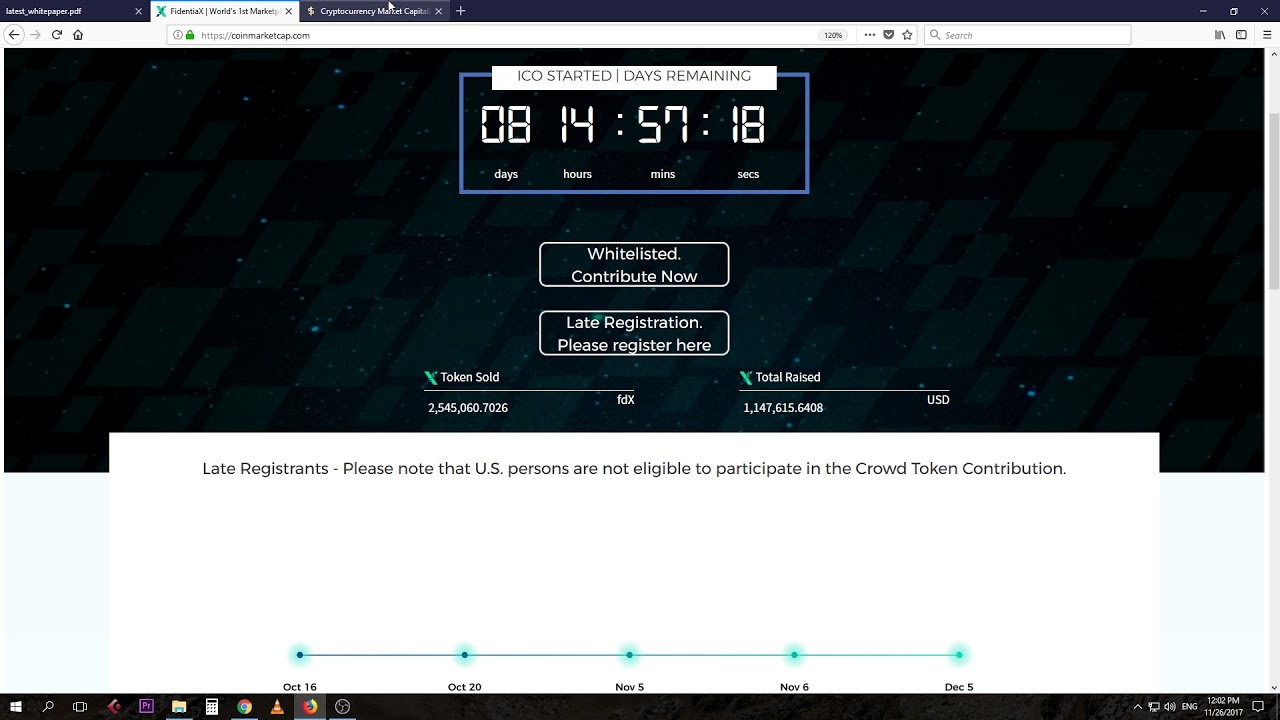
Task: Open the Firefox Library icon
Action: 1220,35
